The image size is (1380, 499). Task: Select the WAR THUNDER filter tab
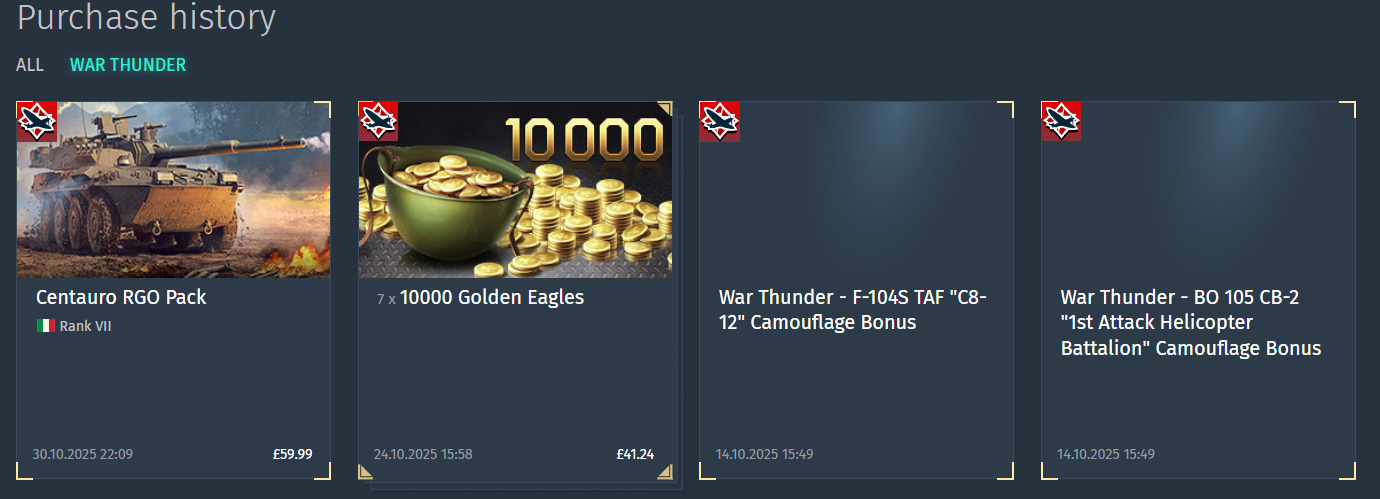tap(128, 65)
